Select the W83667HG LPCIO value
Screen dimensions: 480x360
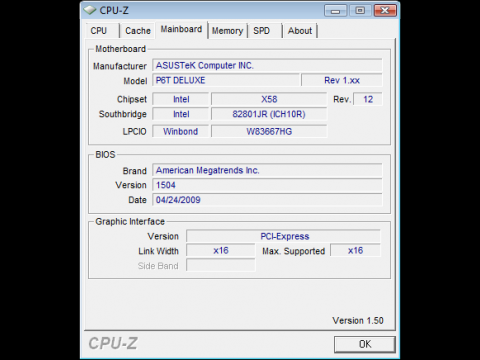(269, 131)
